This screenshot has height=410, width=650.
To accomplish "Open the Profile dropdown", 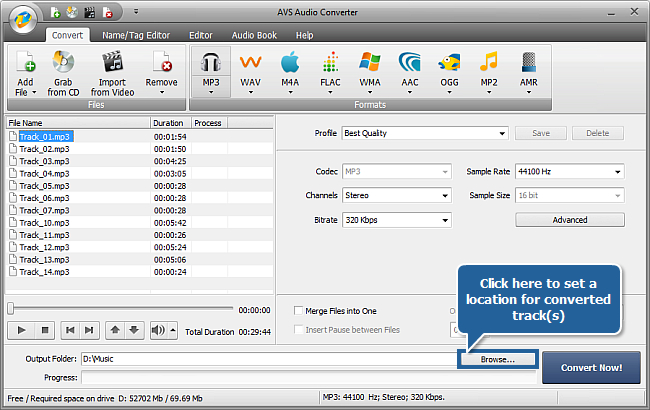I will coord(502,133).
